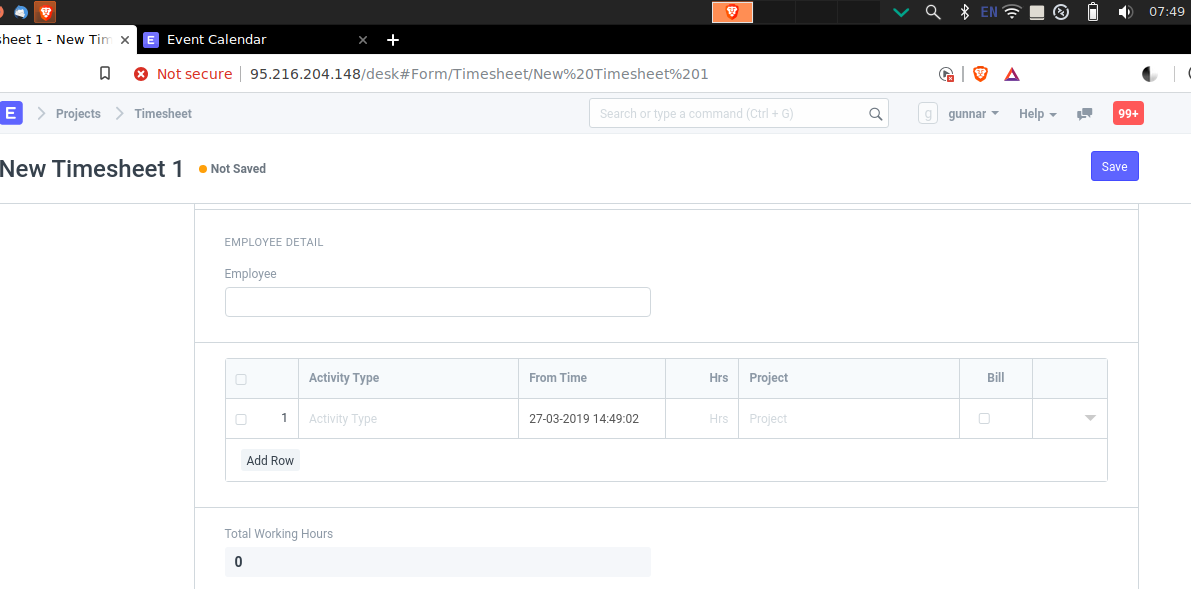Click the 07:49 clock in top panel
Viewport: 1191px width, 589px height.
[x=1167, y=11]
